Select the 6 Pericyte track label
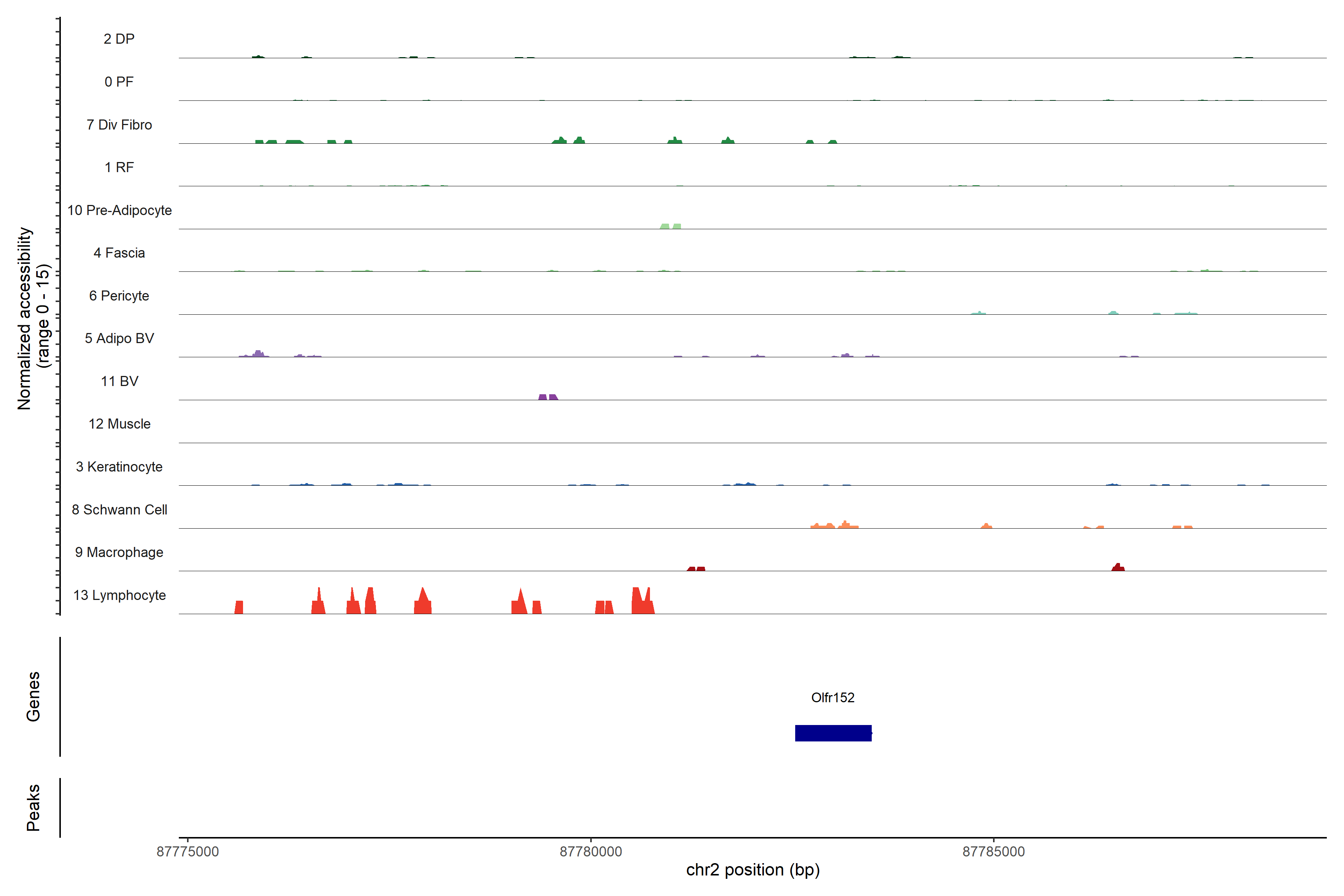 coord(119,295)
